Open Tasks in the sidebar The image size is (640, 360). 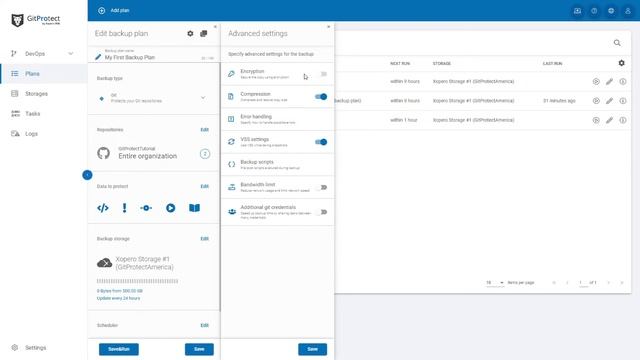coord(33,114)
